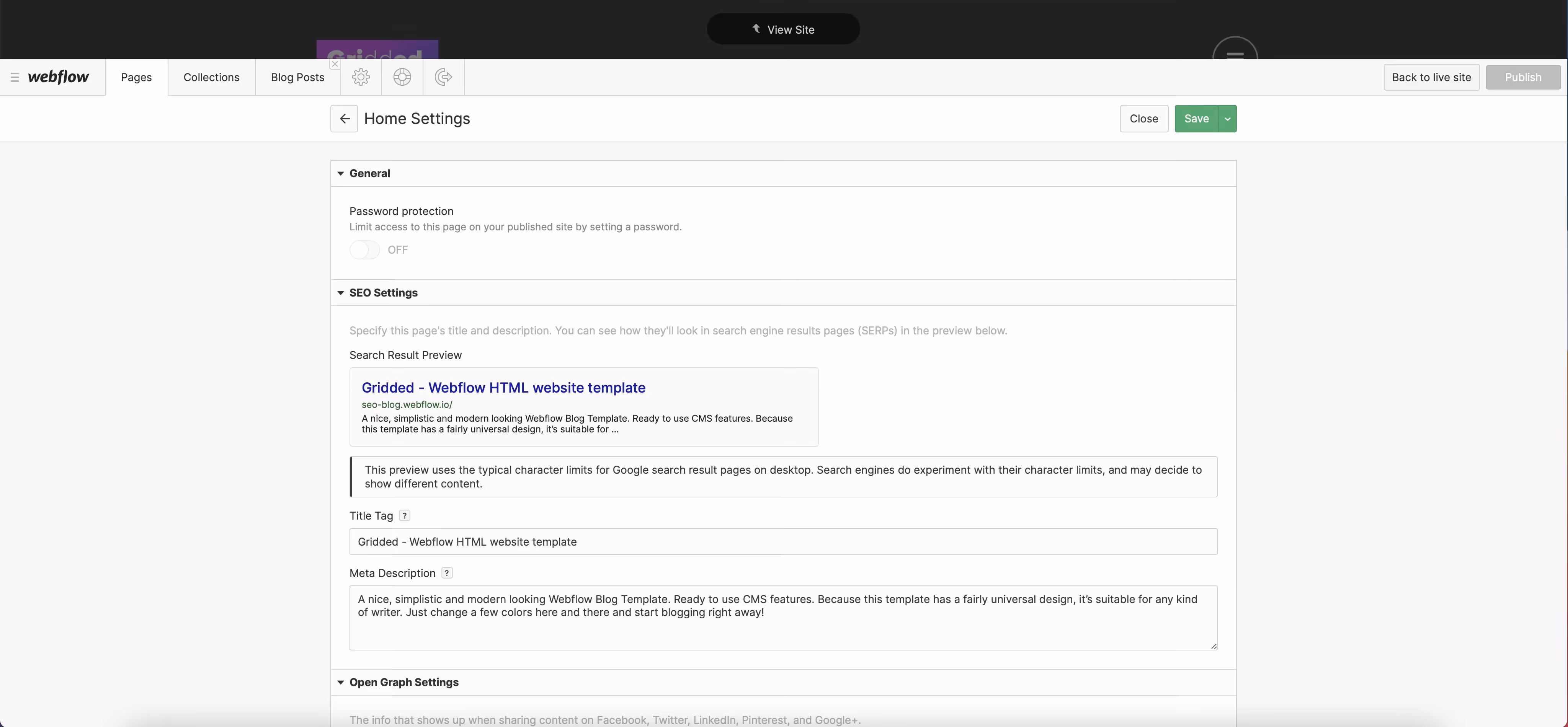
Task: Toggle the Password protection switch
Action: [x=364, y=250]
